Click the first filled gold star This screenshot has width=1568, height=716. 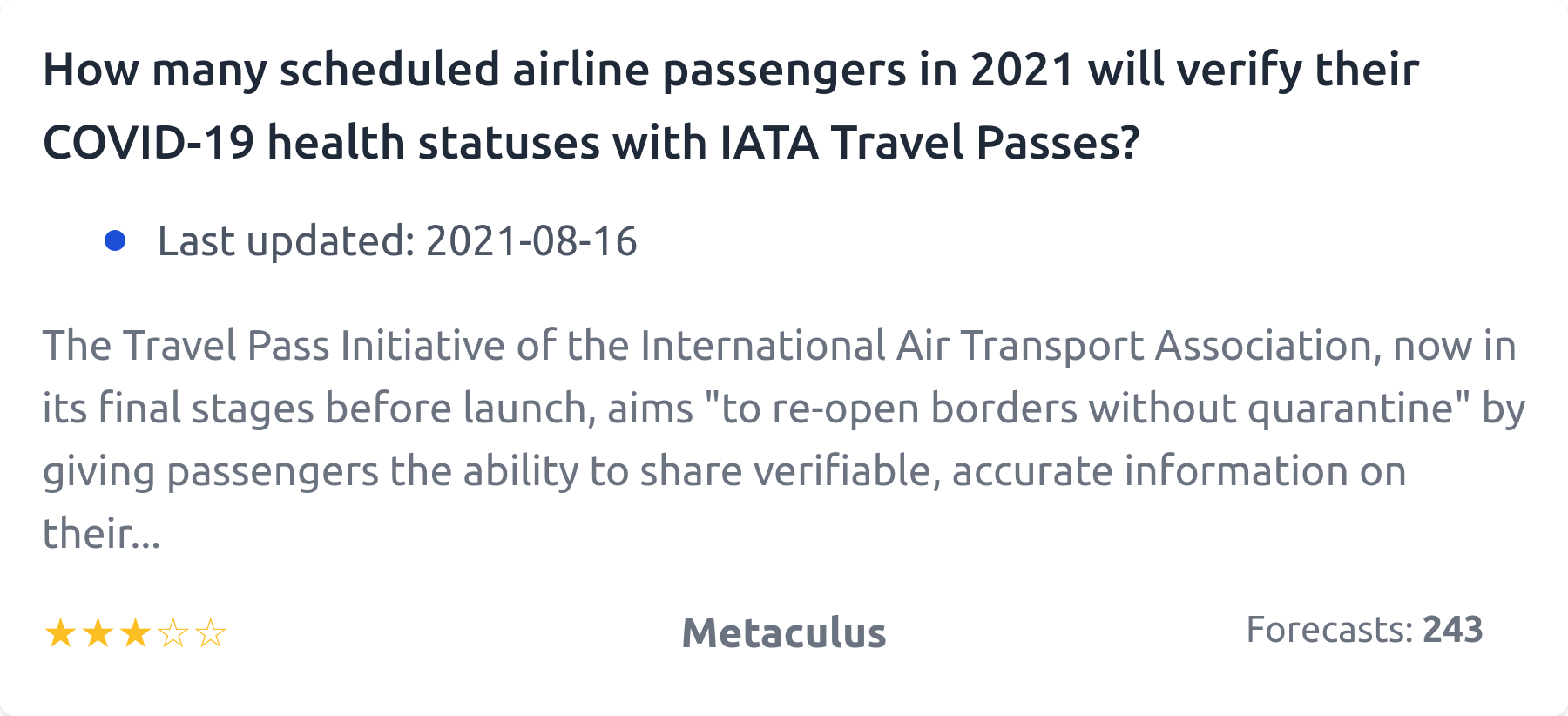click(60, 633)
